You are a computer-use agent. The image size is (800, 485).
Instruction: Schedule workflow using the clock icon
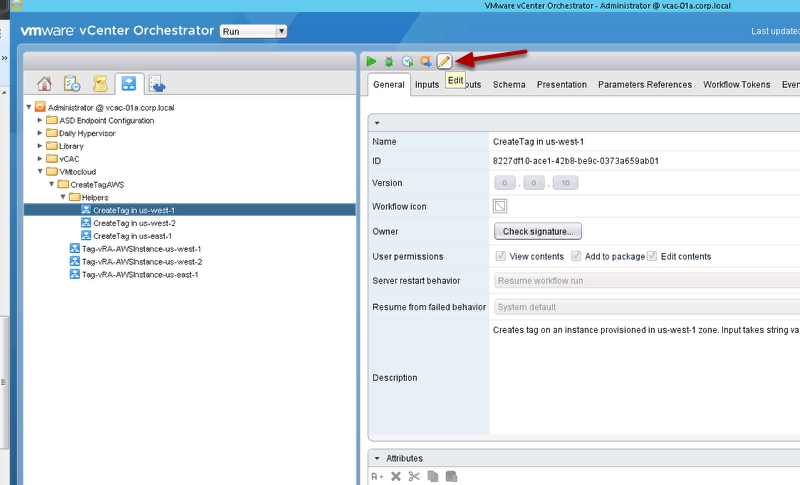pos(407,62)
